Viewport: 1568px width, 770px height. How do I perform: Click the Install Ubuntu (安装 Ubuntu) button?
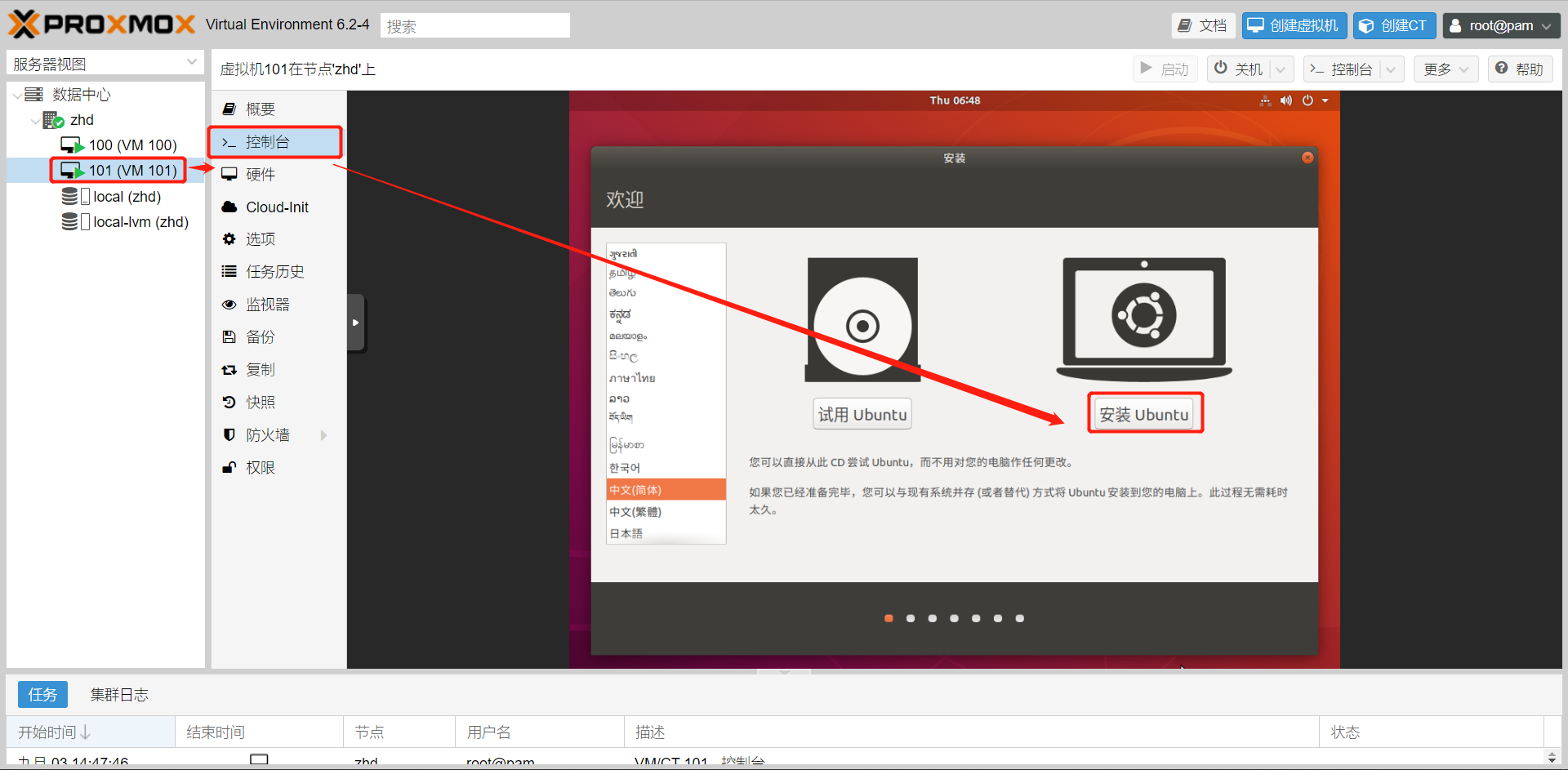click(x=1144, y=414)
